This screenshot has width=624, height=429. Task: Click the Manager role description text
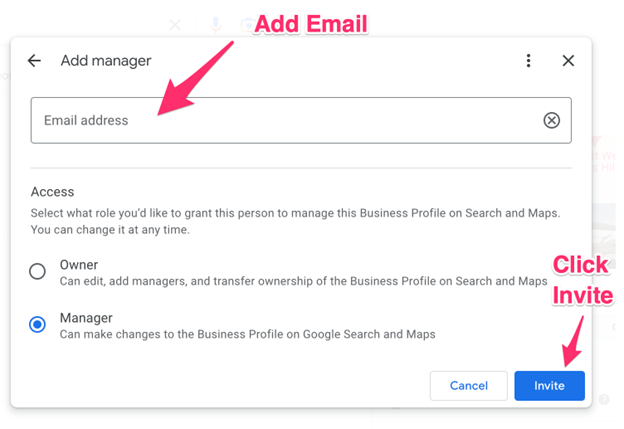coord(248,334)
